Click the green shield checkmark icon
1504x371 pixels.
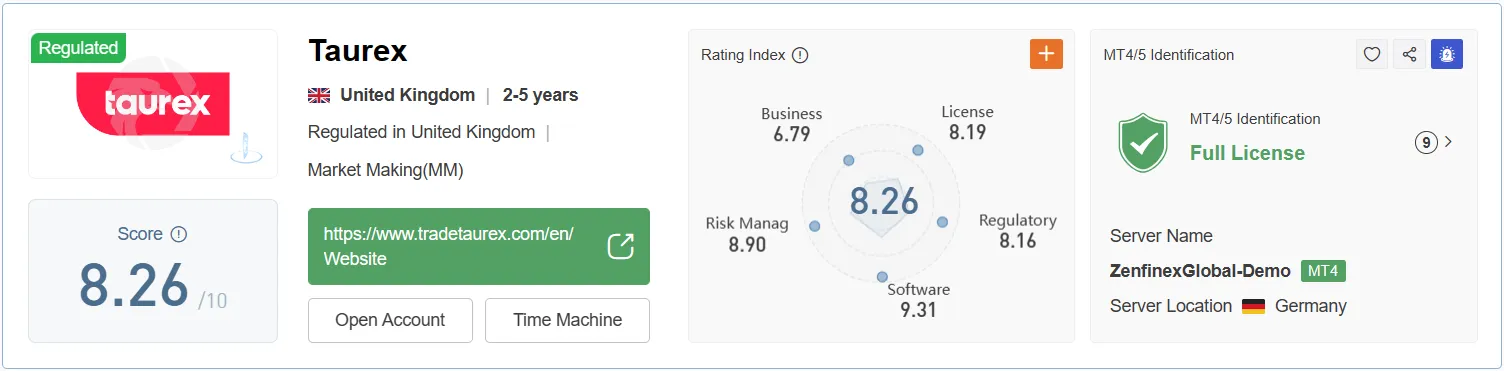pos(1143,142)
